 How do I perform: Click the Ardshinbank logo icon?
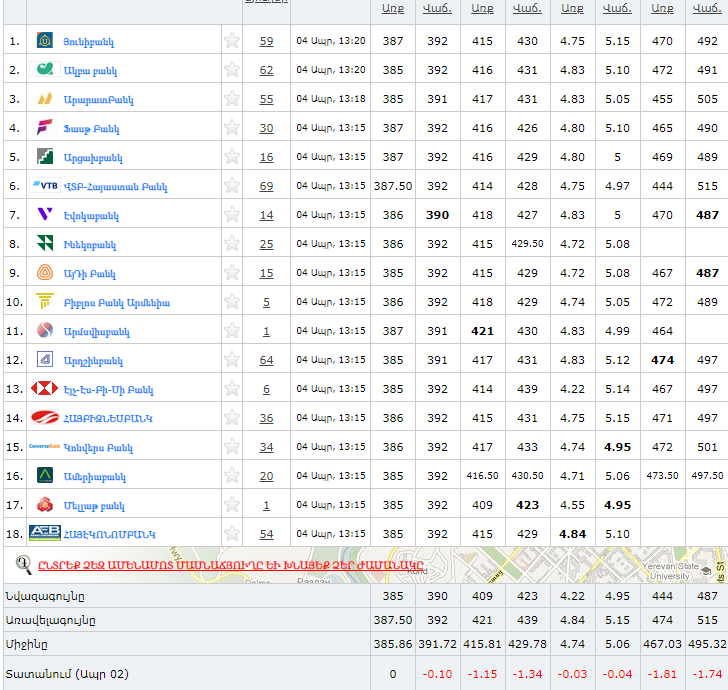click(x=45, y=359)
